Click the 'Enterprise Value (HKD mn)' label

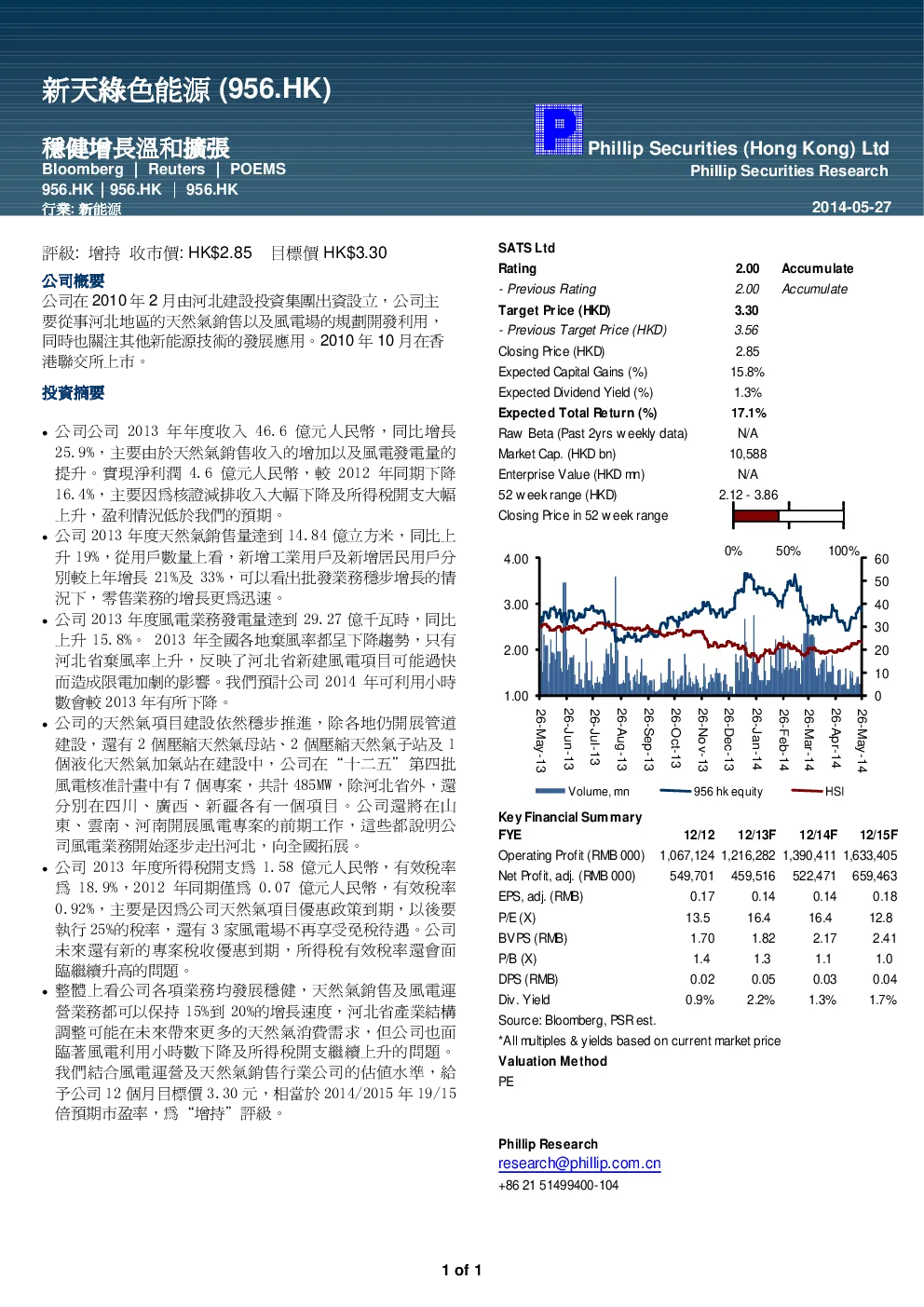(x=571, y=474)
